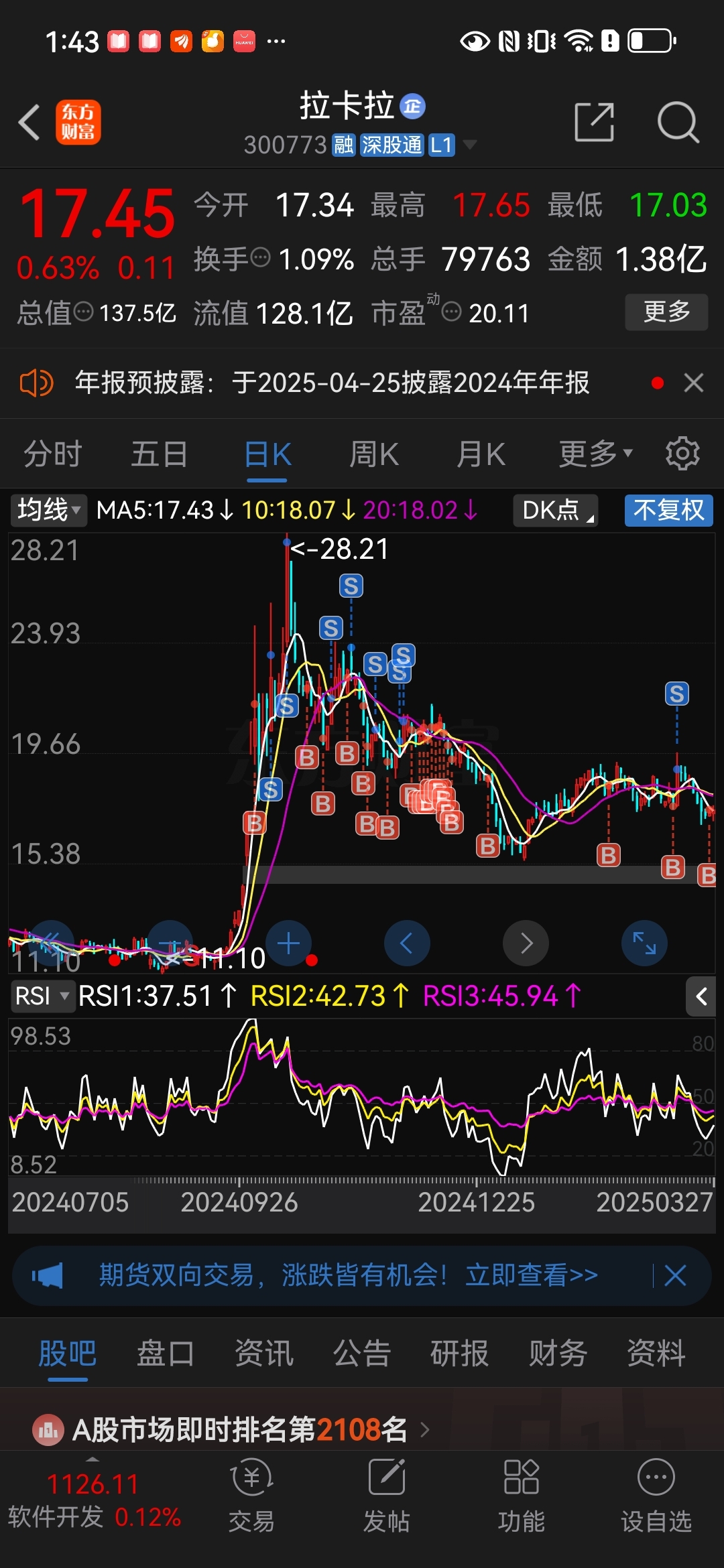Viewport: 724px width, 1568px height.
Task: Open the 交易 trading icon
Action: pos(252,1496)
